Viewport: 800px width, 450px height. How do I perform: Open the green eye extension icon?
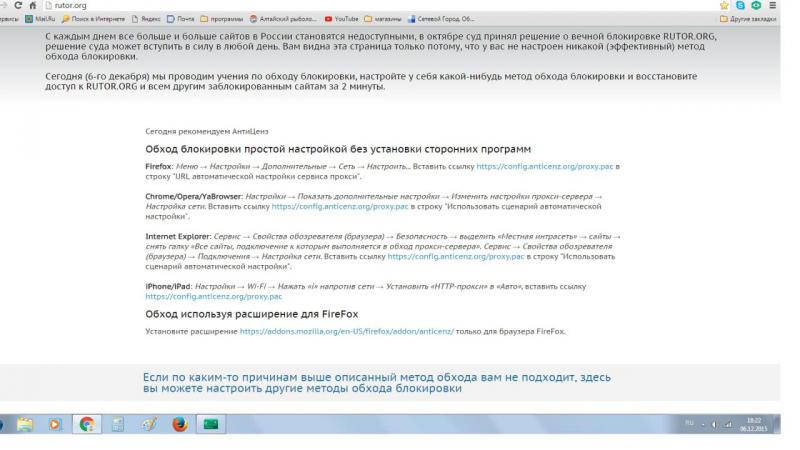point(756,5)
